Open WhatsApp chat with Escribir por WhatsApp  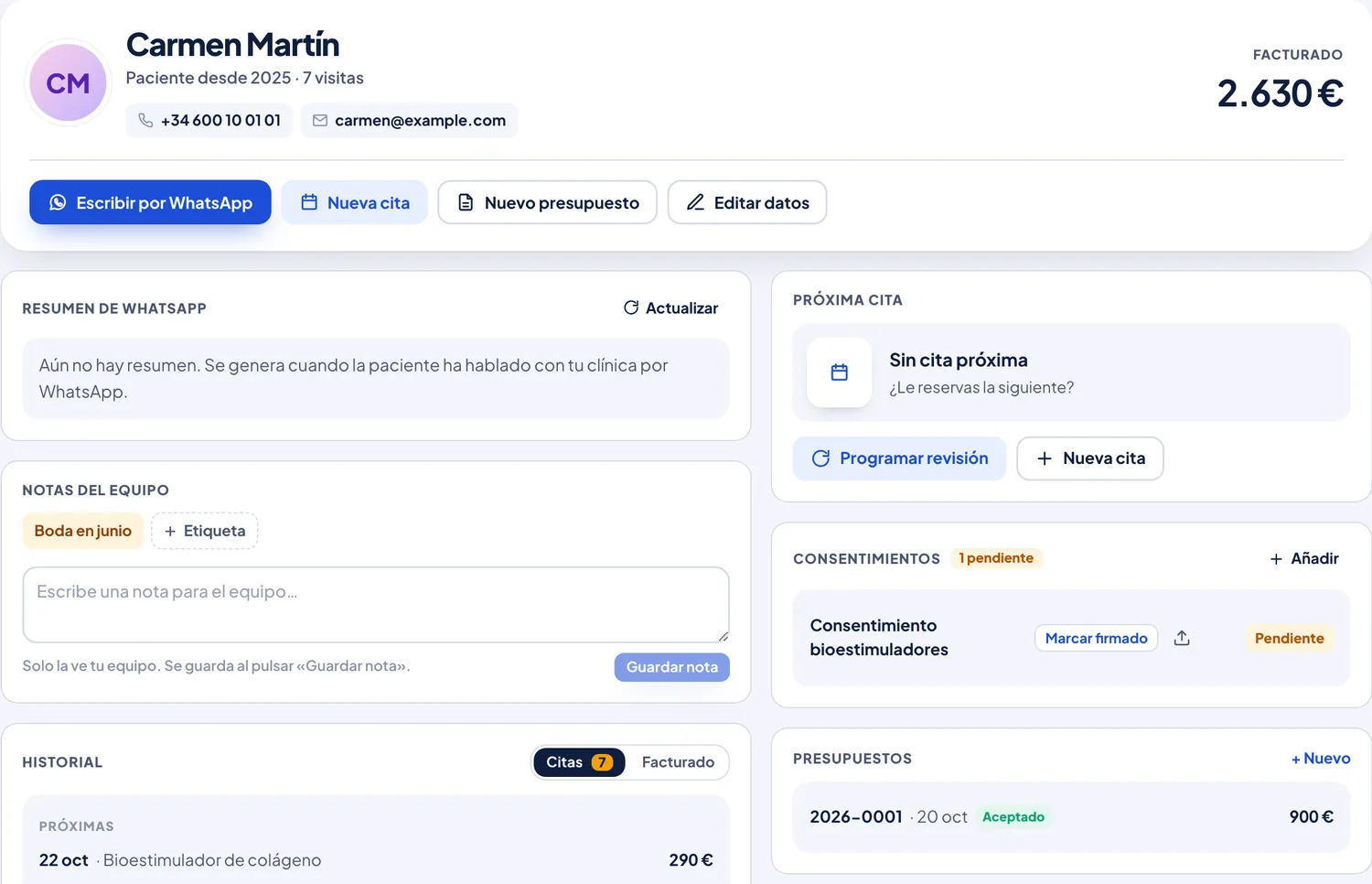pyautogui.click(x=150, y=202)
